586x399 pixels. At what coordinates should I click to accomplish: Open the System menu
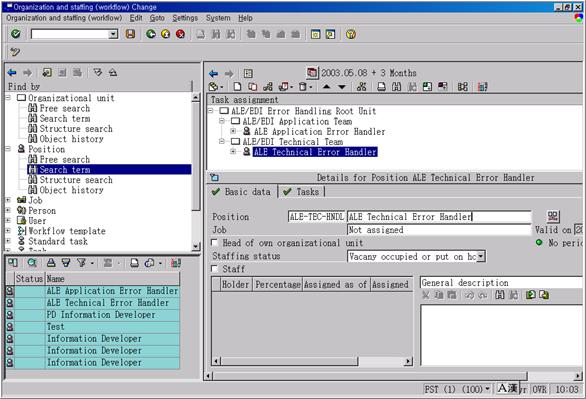pyautogui.click(x=218, y=18)
